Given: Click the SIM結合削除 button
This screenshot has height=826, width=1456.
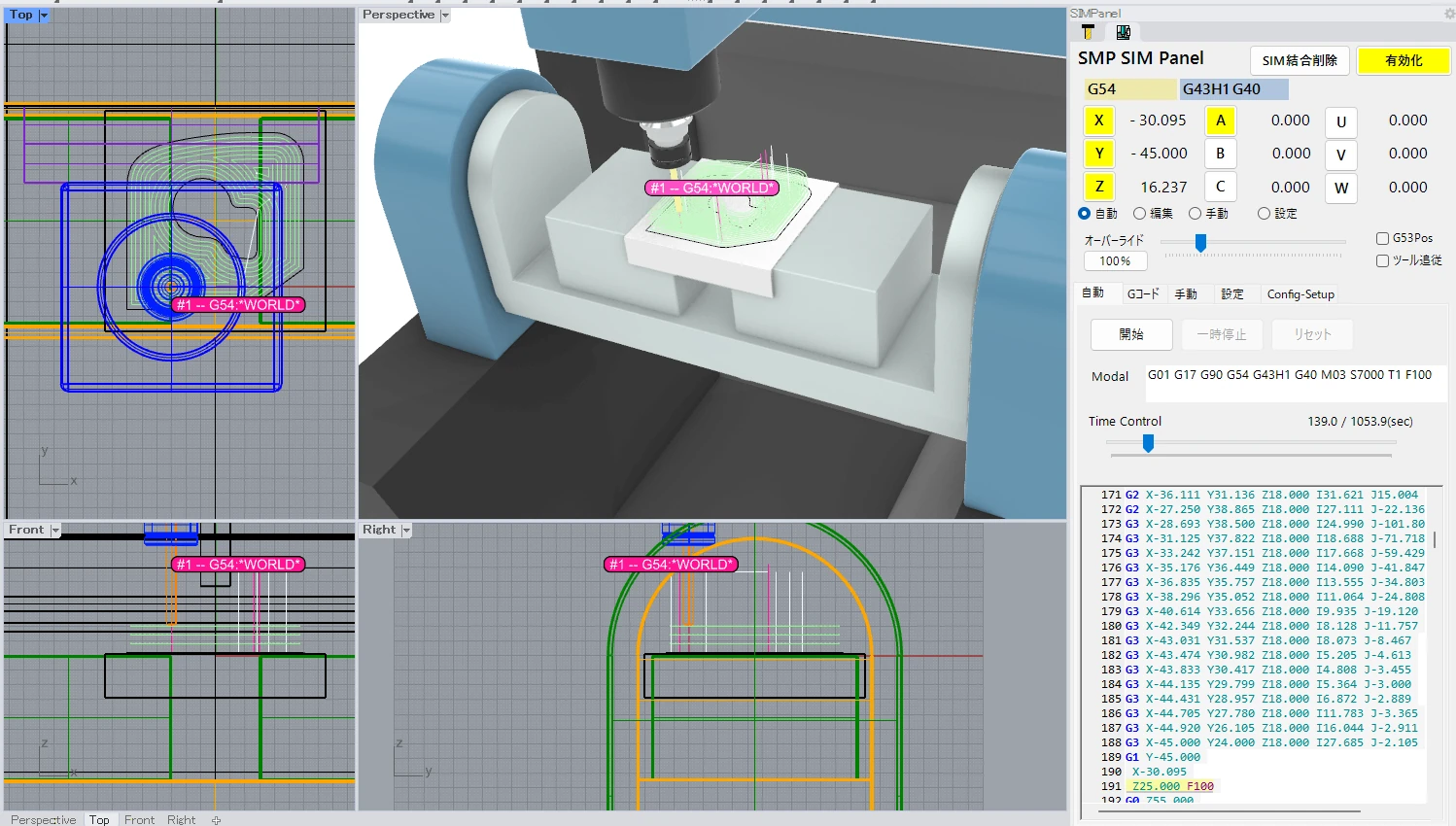Looking at the screenshot, I should coord(1300,60).
